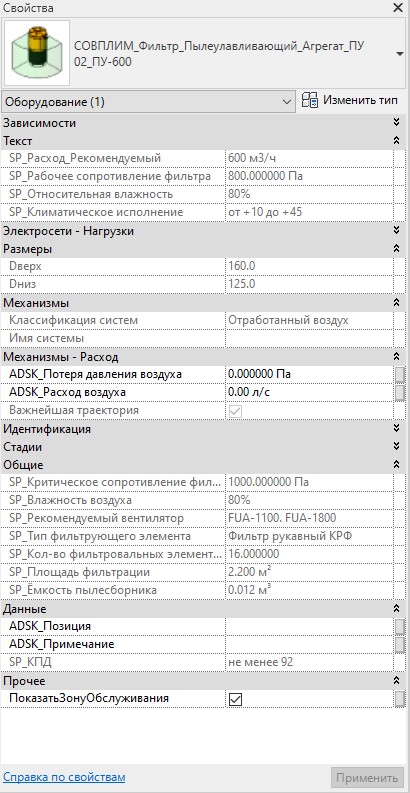
Task: Click the SP_Влажность воздуха value 80%
Action: [239, 501]
